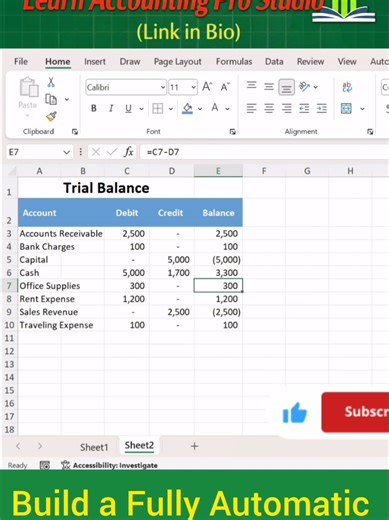Click Accessibility Investigate in status bar
Viewport: 389px width, 520px height.
(x=109, y=465)
